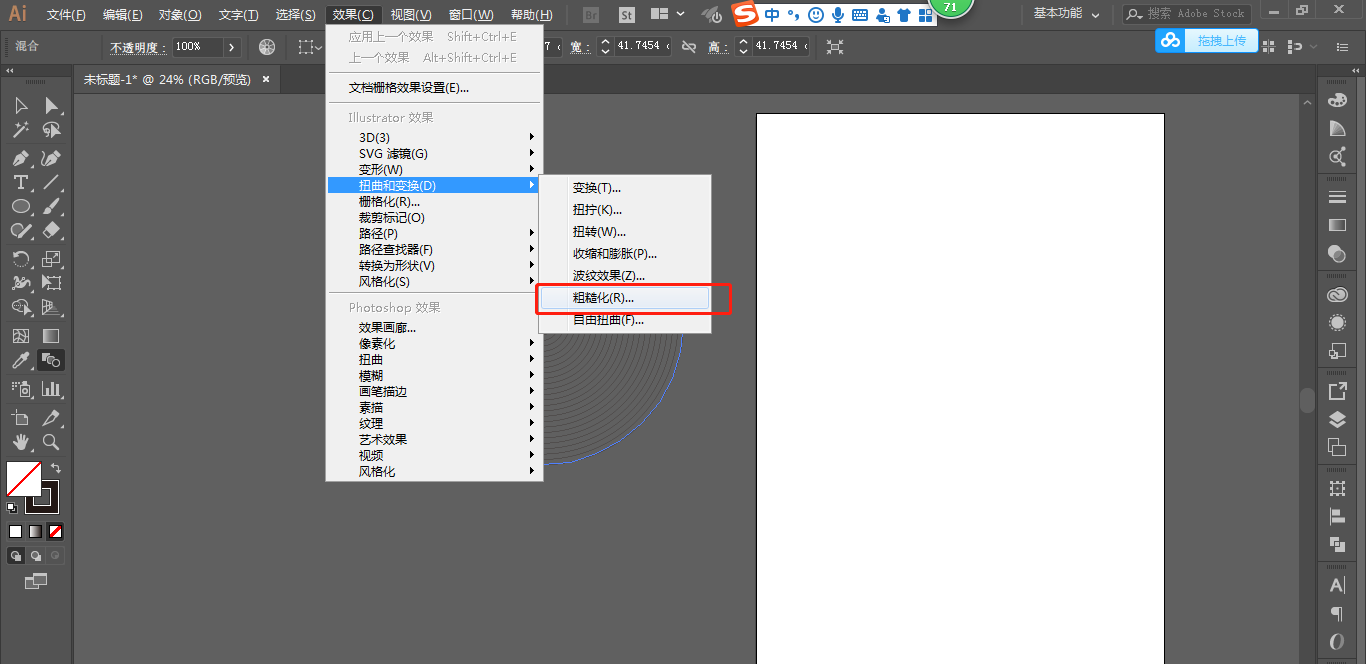Open the 基本功能 workspace switcher
The height and width of the screenshot is (664, 1366).
click(1066, 14)
